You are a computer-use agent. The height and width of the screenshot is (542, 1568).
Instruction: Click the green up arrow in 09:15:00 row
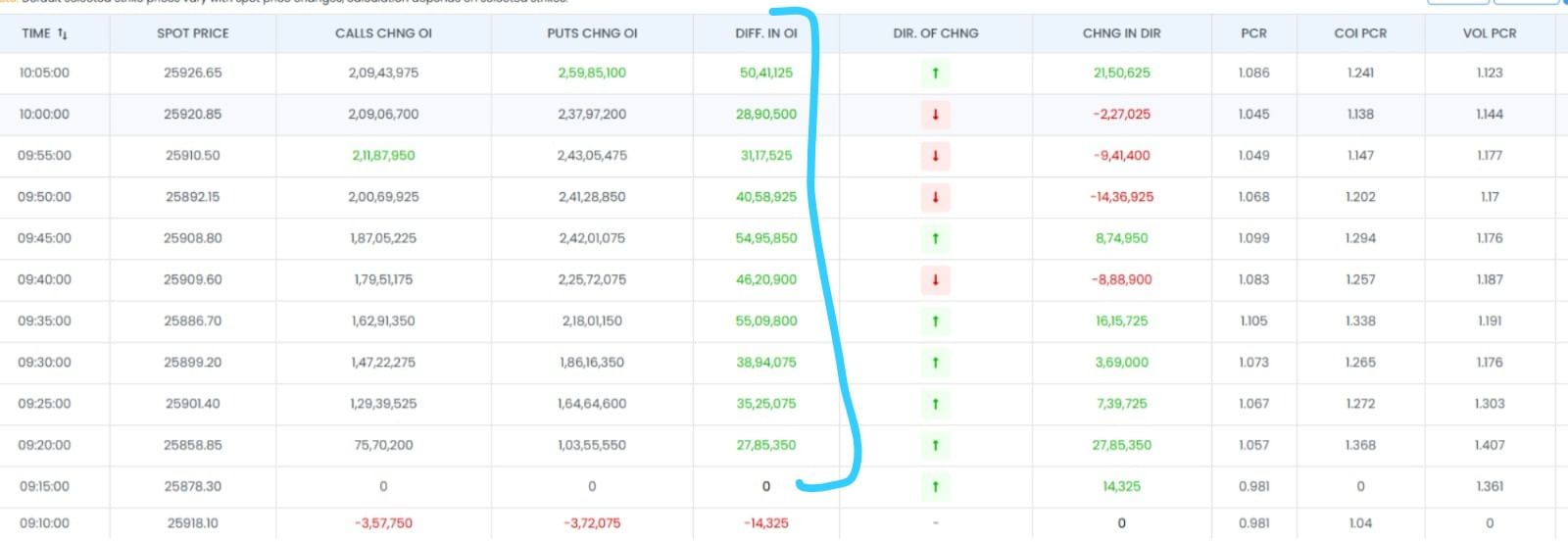(x=935, y=486)
